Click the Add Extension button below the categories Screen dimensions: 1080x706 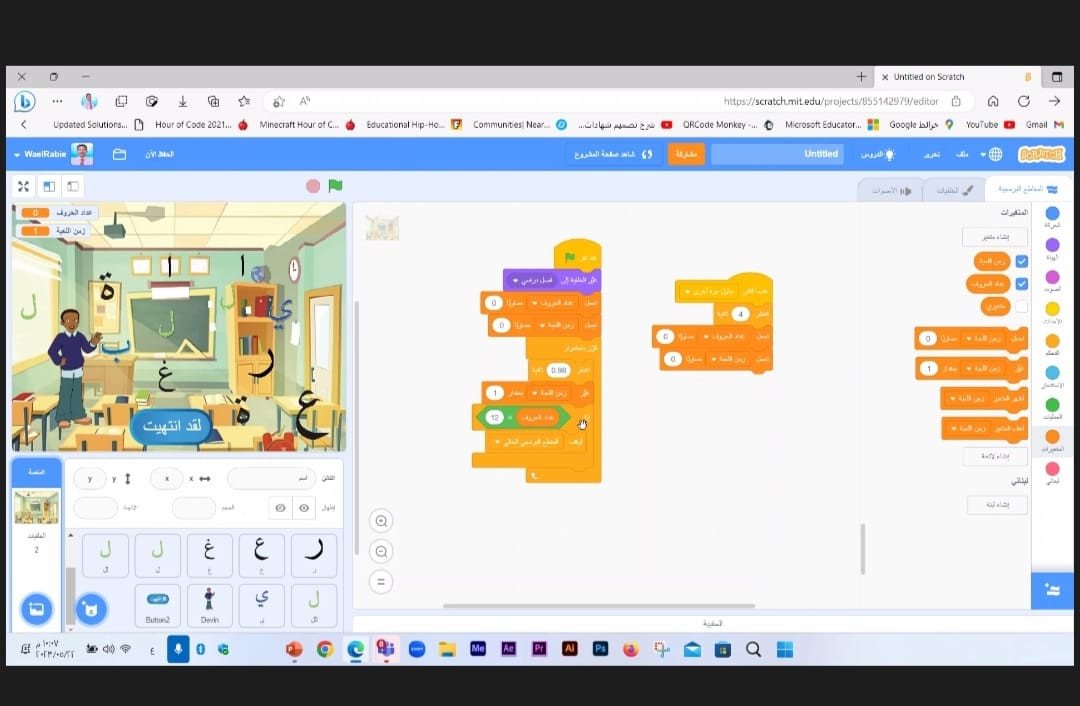click(x=1052, y=590)
